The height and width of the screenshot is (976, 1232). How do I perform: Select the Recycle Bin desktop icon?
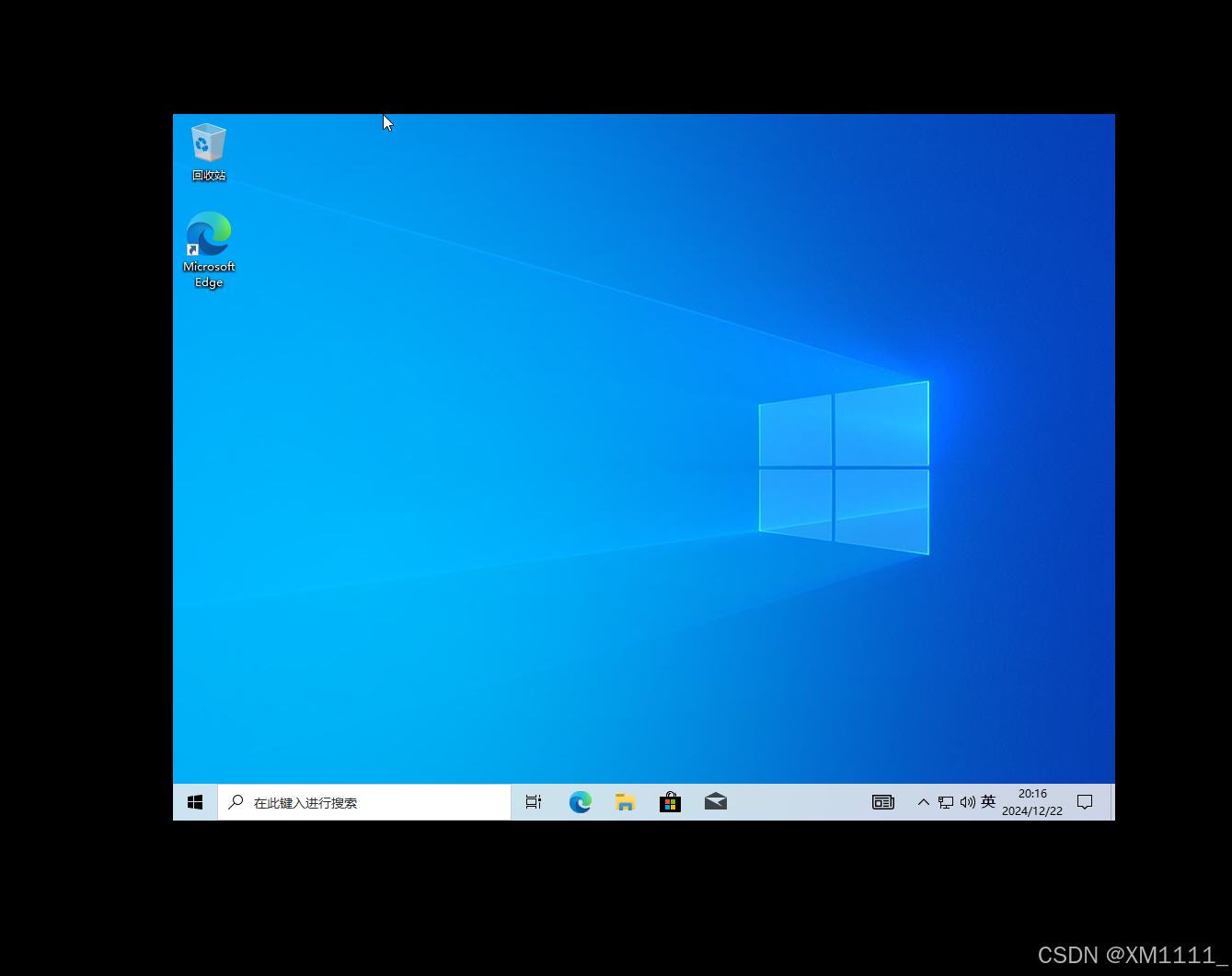click(209, 153)
